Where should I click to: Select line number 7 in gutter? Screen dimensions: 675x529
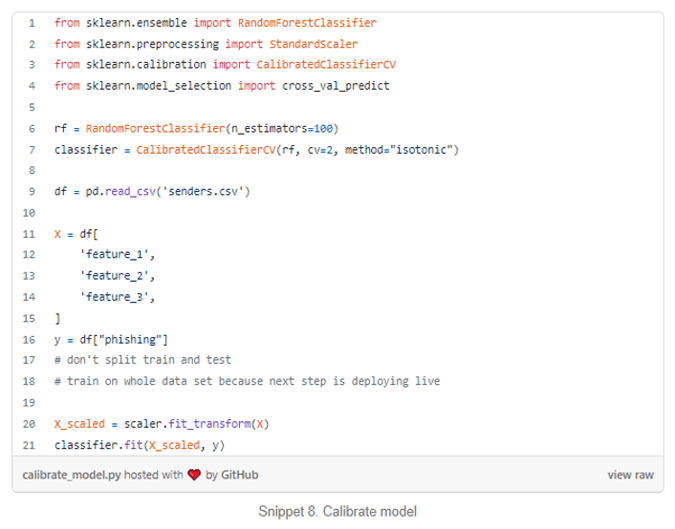tap(32, 150)
